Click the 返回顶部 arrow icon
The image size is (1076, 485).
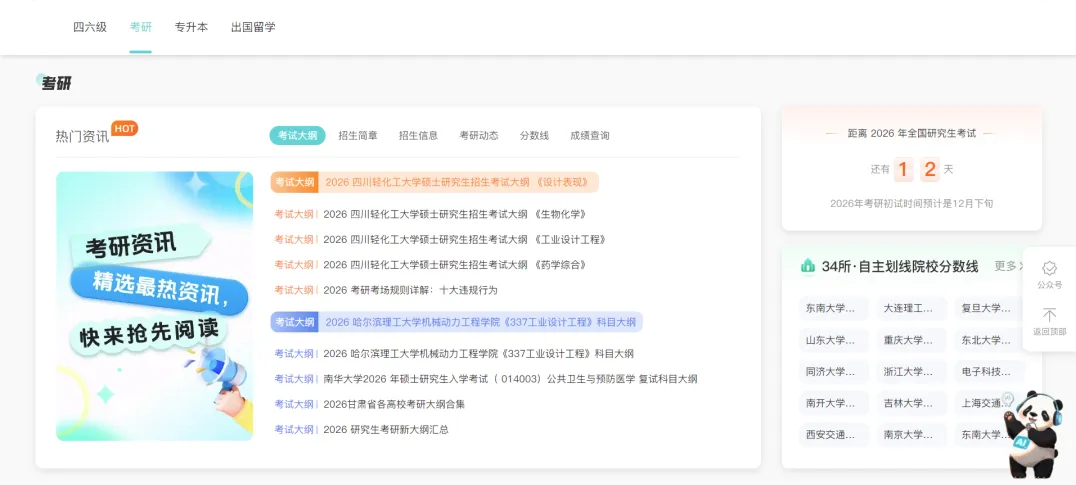pyautogui.click(x=1049, y=315)
